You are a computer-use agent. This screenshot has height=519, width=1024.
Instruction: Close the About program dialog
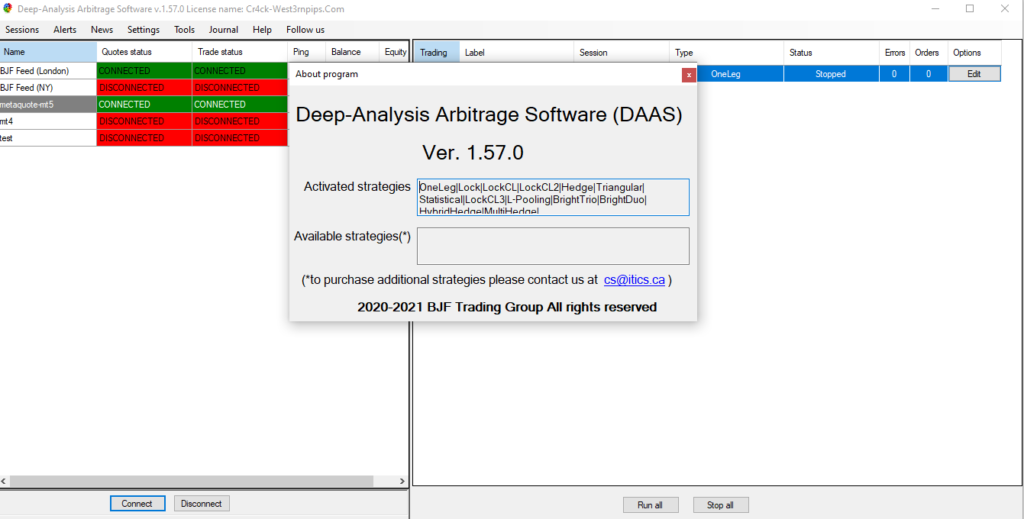pos(688,74)
